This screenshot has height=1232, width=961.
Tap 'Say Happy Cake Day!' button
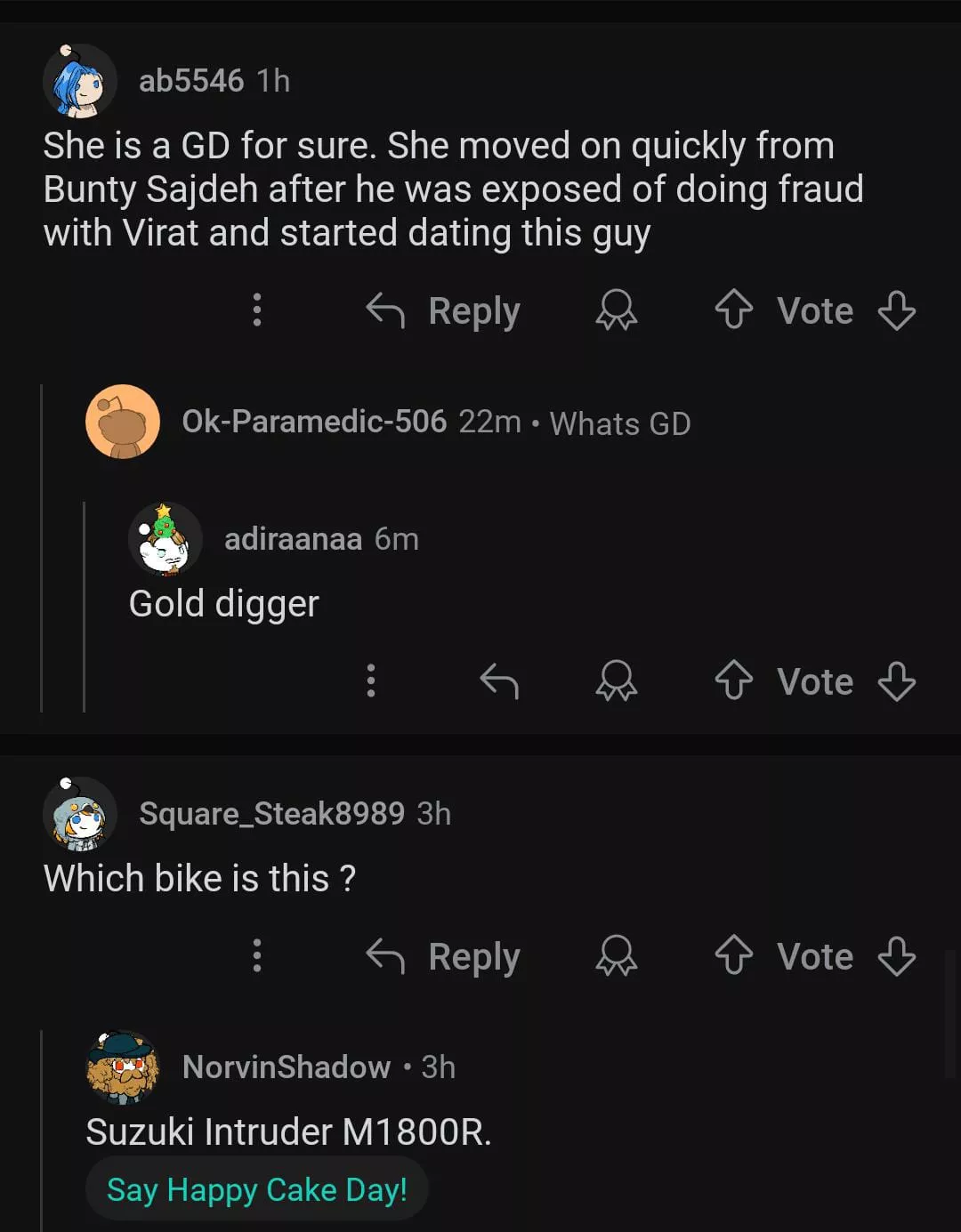256,1189
